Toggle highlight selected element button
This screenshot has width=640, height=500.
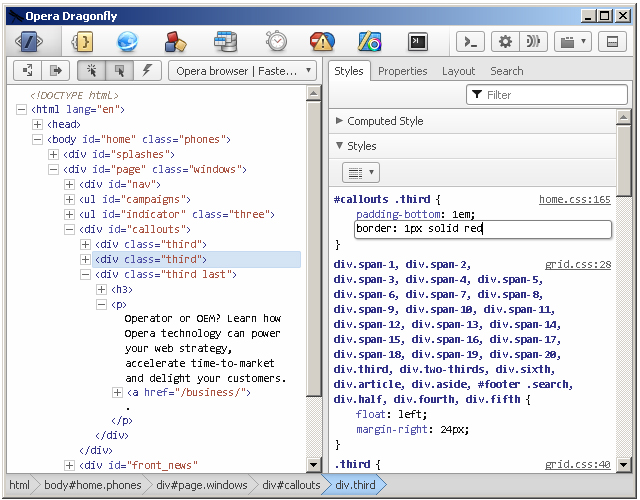119,71
